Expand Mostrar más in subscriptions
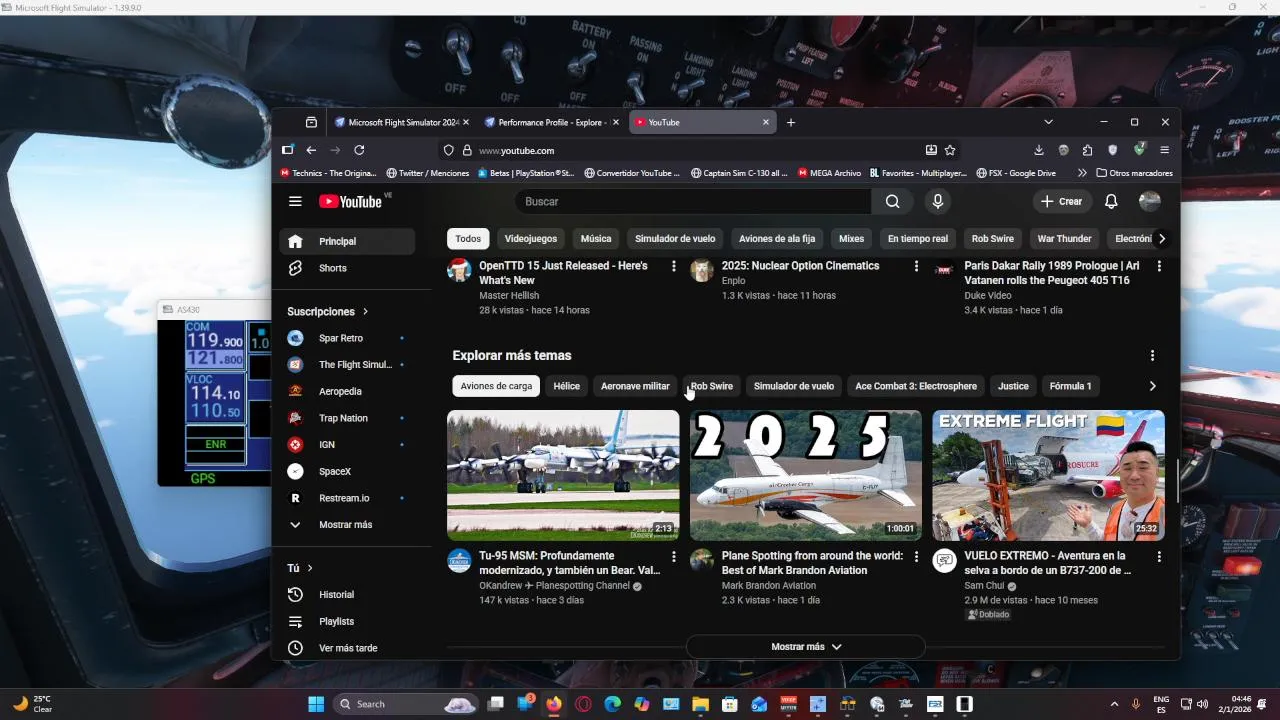The image size is (1280, 720). coord(346,524)
